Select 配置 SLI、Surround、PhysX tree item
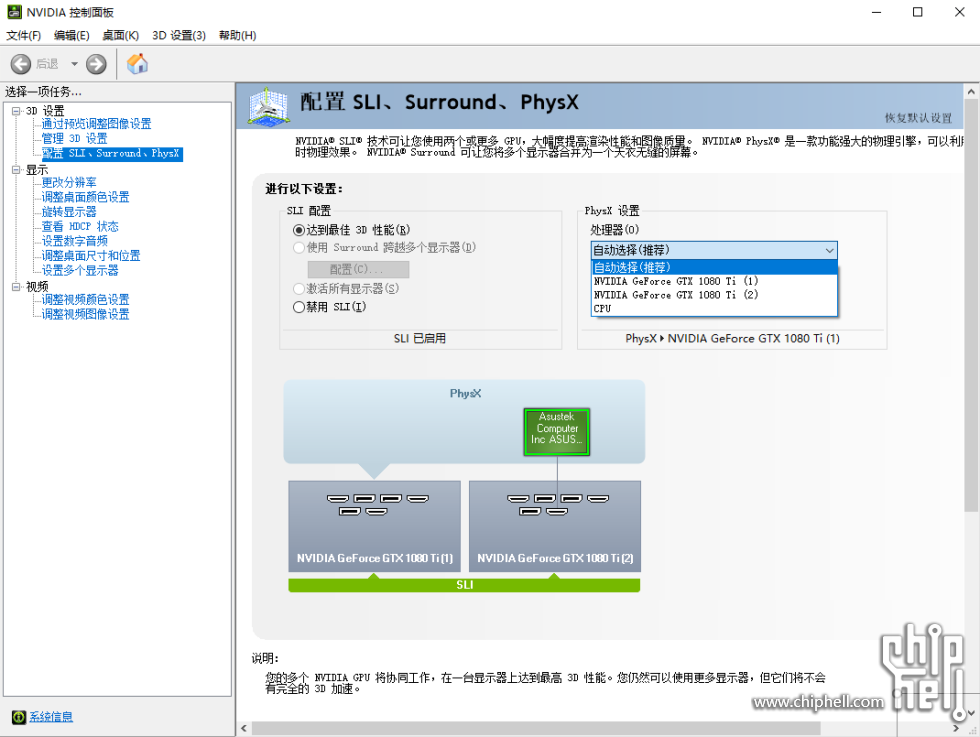Viewport: 980px width, 737px height. 112,154
